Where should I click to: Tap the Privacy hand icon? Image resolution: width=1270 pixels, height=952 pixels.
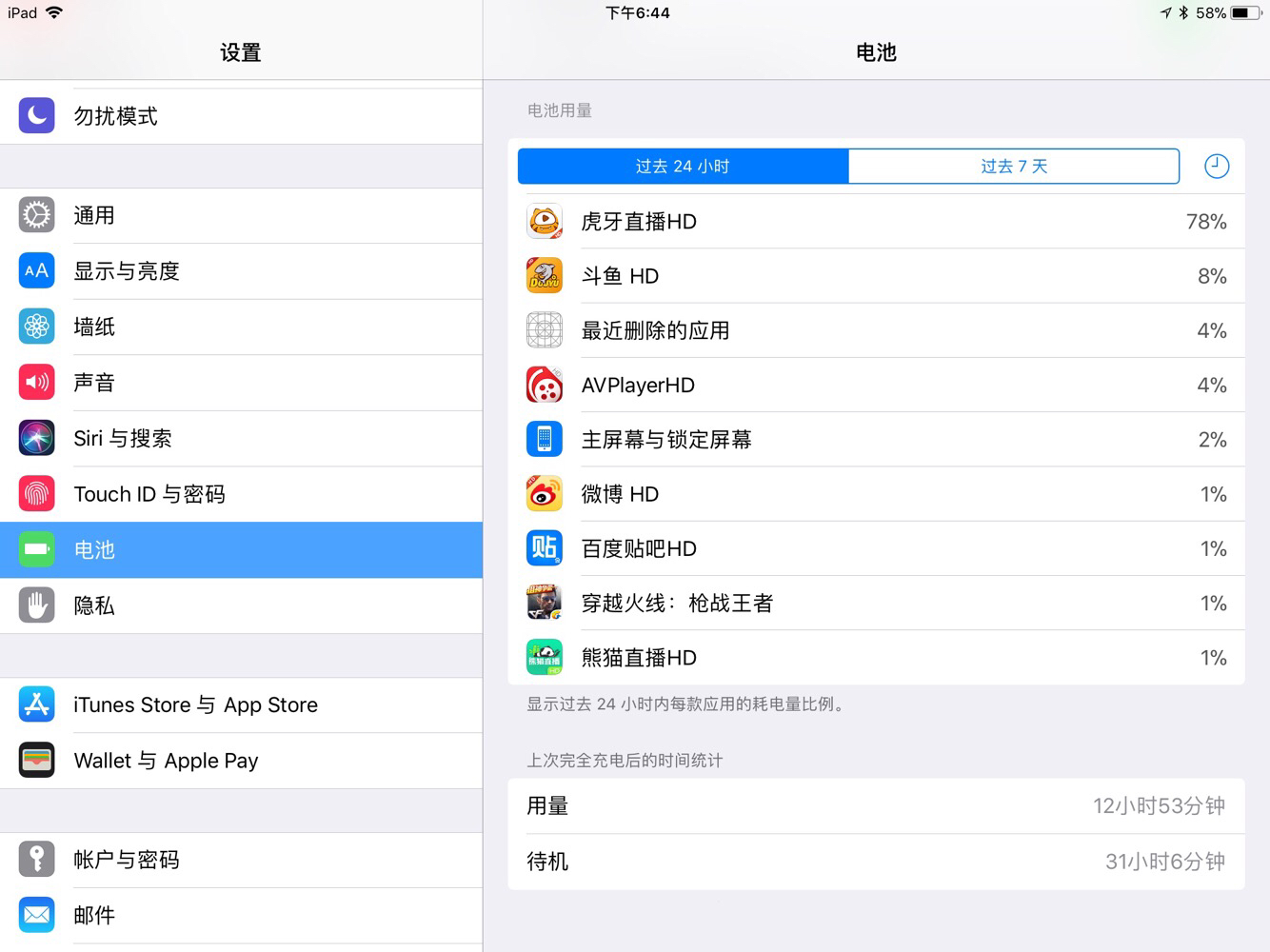pos(36,605)
